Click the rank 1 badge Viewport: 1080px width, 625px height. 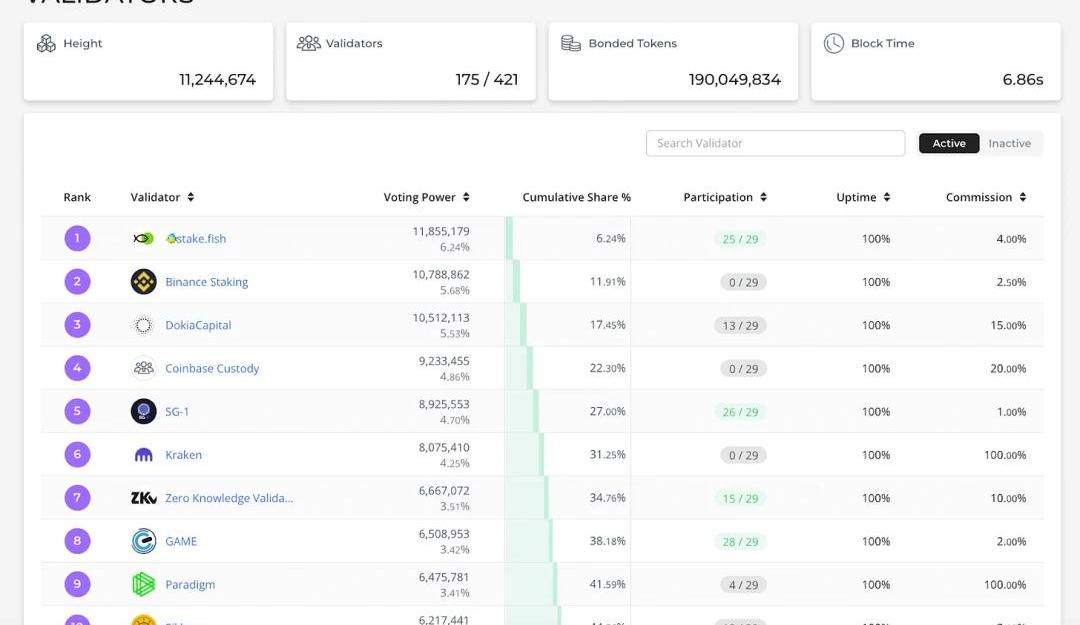pos(77,238)
